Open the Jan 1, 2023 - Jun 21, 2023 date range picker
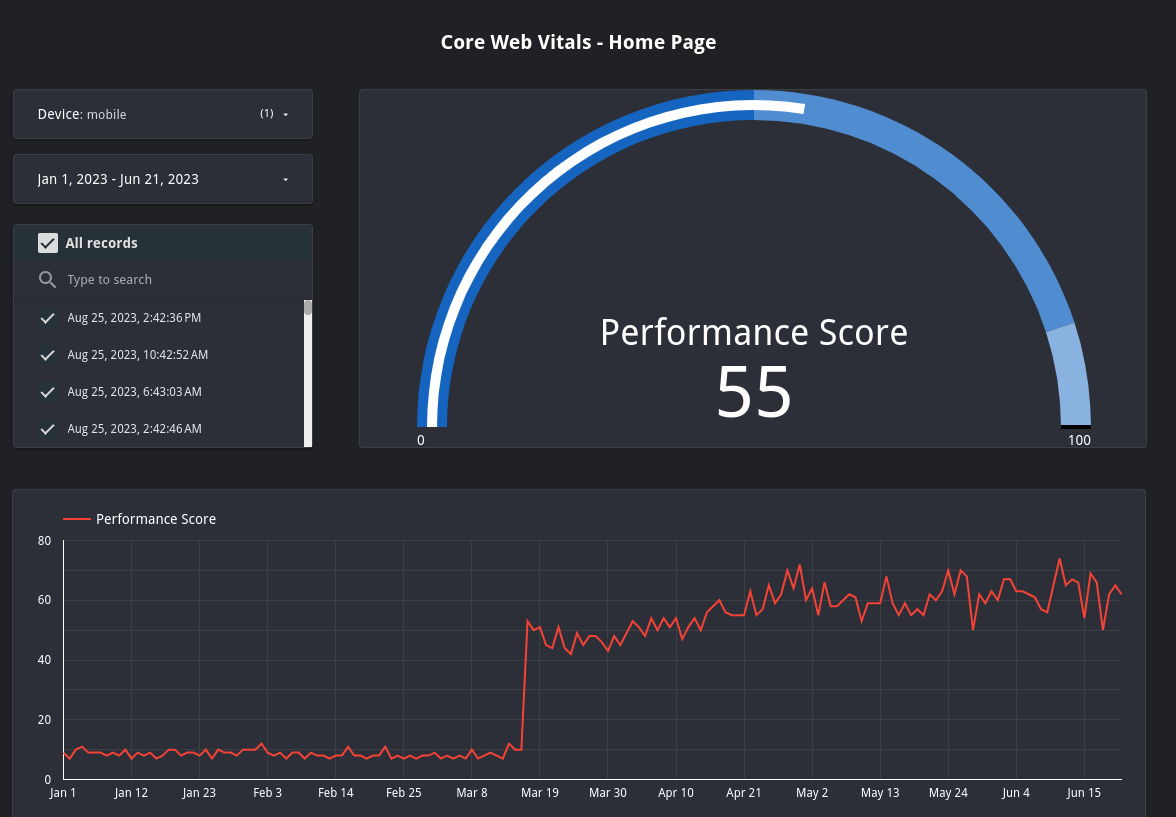This screenshot has width=1176, height=817. [163, 179]
